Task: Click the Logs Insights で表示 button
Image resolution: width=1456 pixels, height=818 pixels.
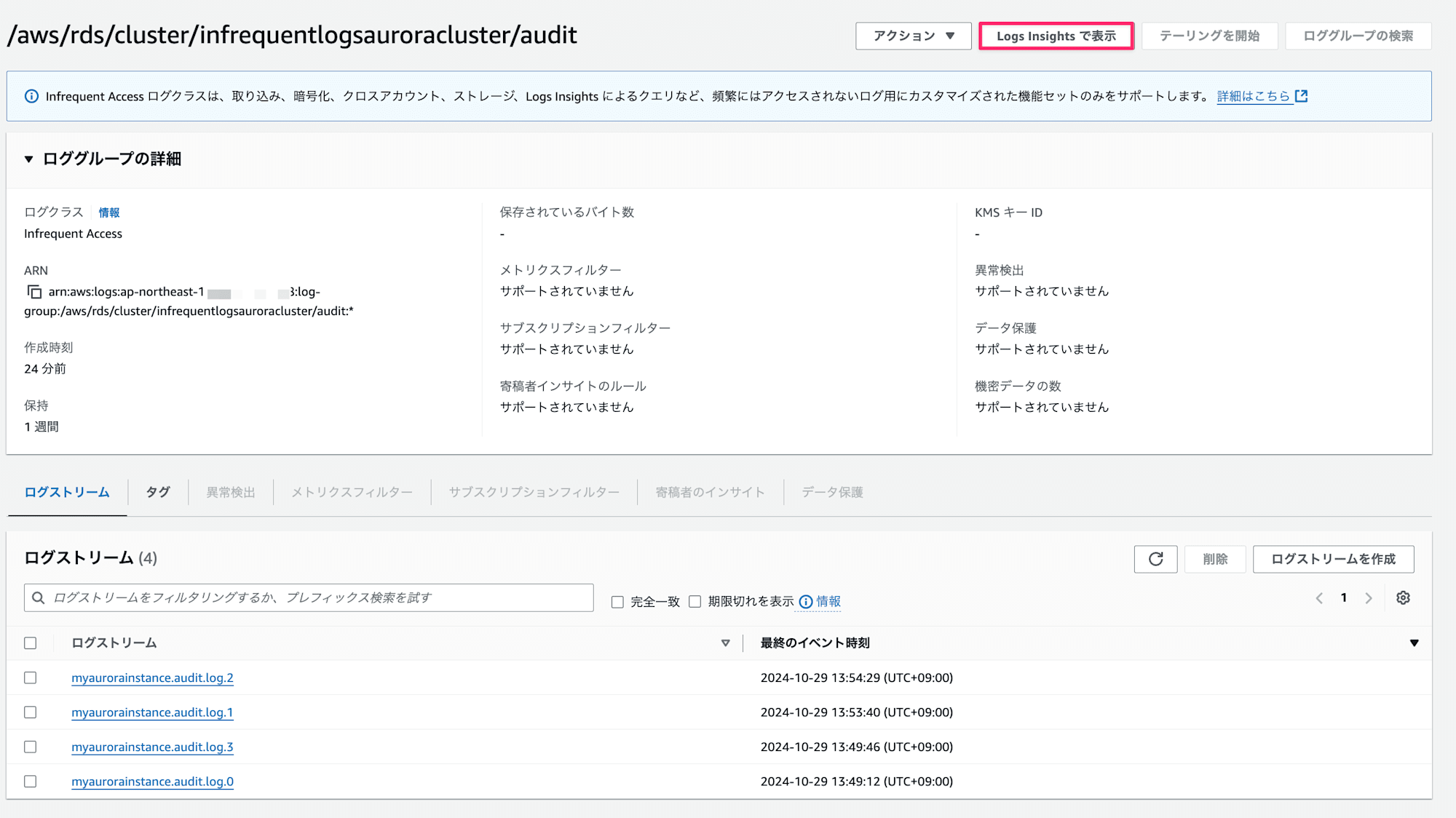Action: [1056, 36]
